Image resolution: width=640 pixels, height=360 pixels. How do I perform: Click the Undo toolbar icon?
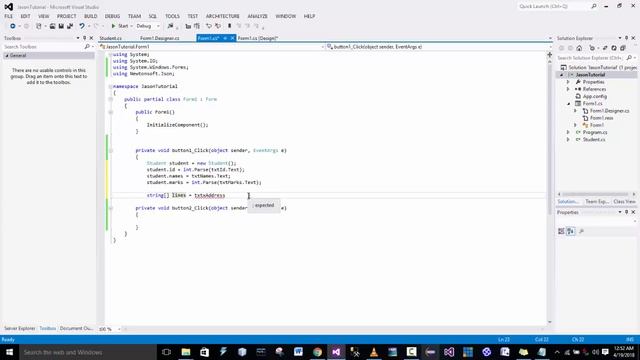pyautogui.click(x=82, y=26)
